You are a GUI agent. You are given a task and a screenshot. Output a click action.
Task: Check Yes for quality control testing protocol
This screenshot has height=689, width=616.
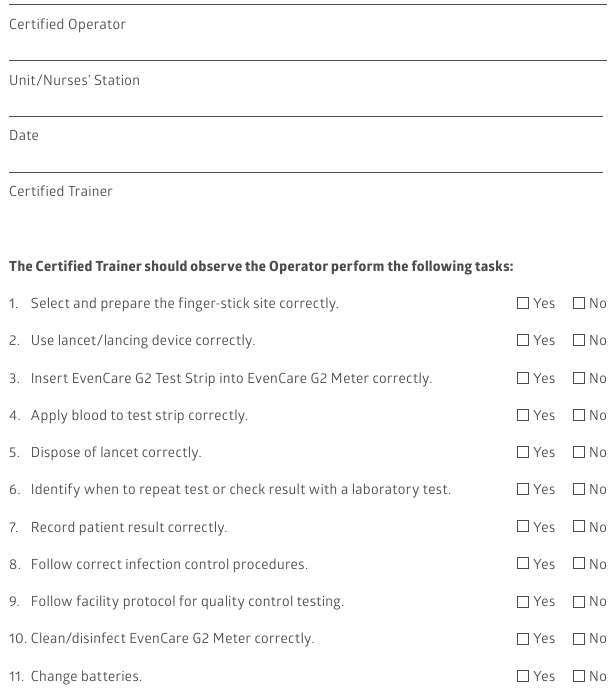(x=522, y=602)
